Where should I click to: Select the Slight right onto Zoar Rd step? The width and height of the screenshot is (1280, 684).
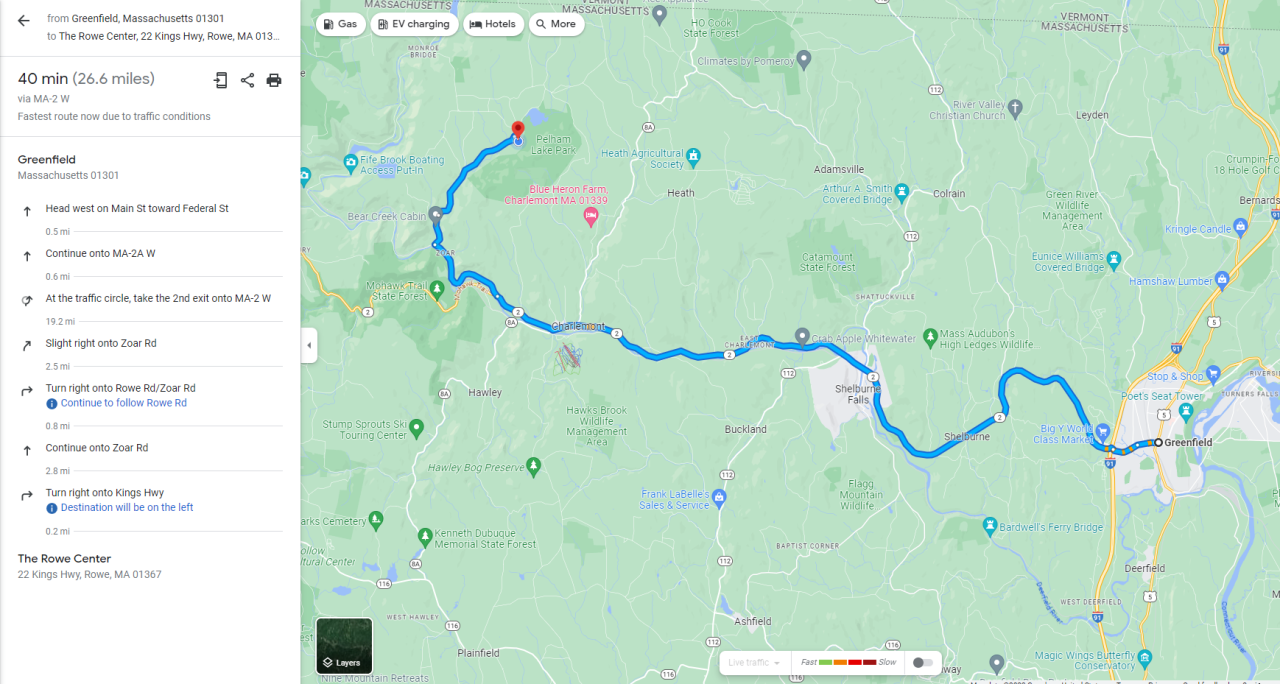click(150, 344)
